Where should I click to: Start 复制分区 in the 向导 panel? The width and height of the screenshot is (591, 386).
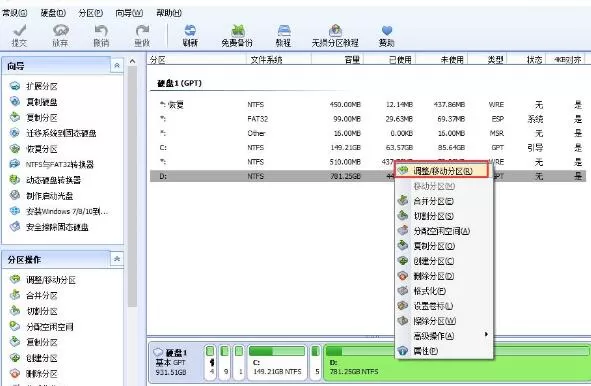[x=34, y=118]
